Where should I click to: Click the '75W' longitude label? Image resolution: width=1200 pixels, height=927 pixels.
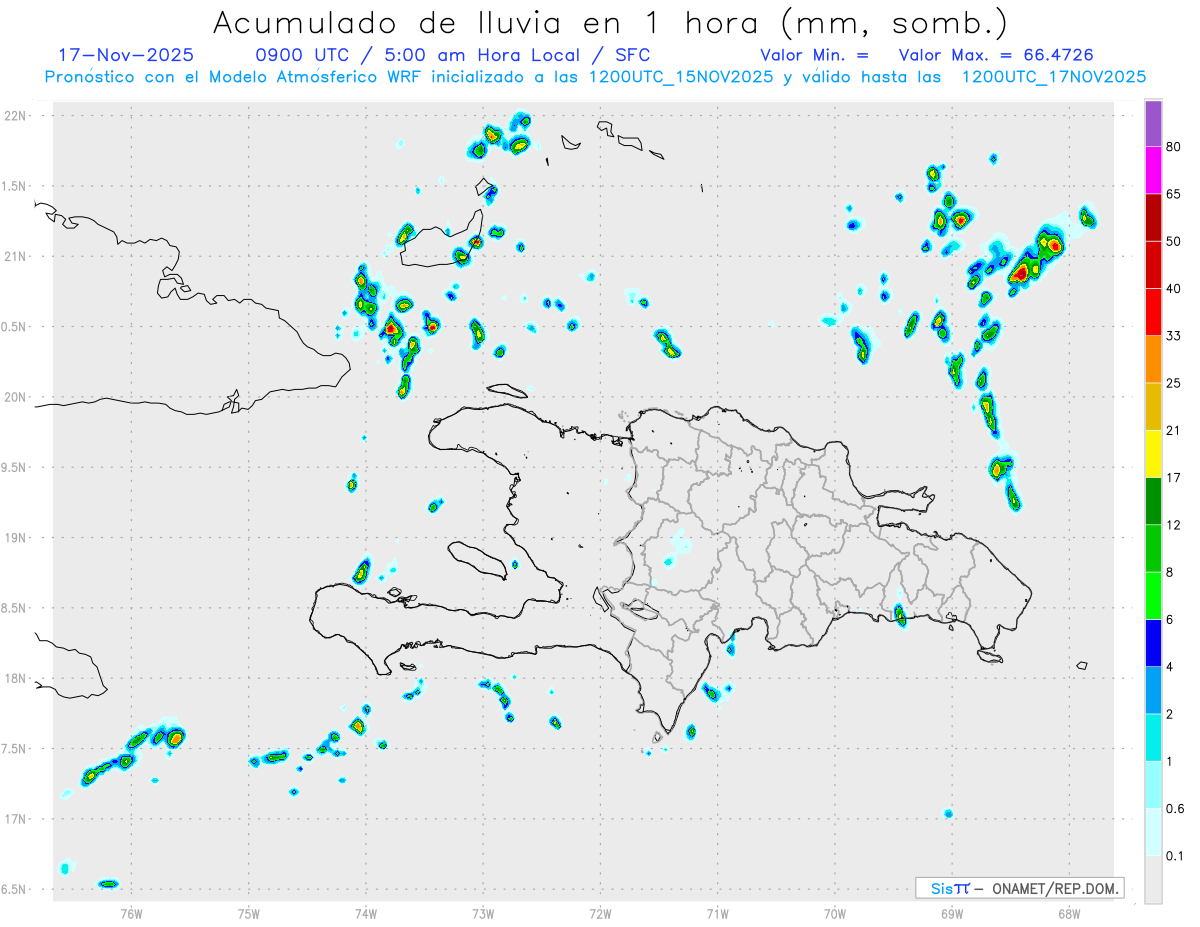[249, 913]
